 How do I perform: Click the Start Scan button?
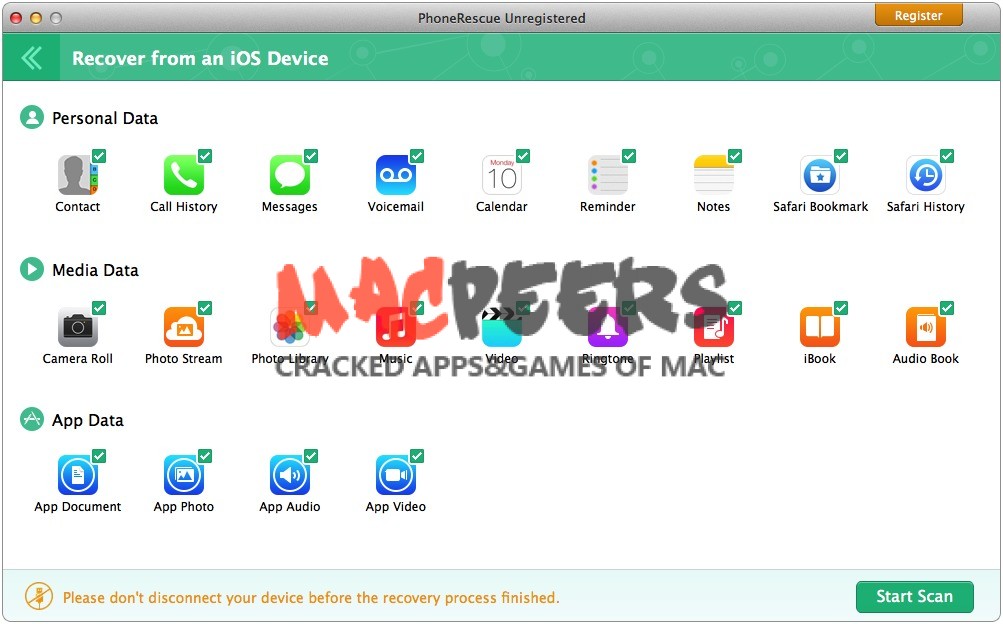915,597
